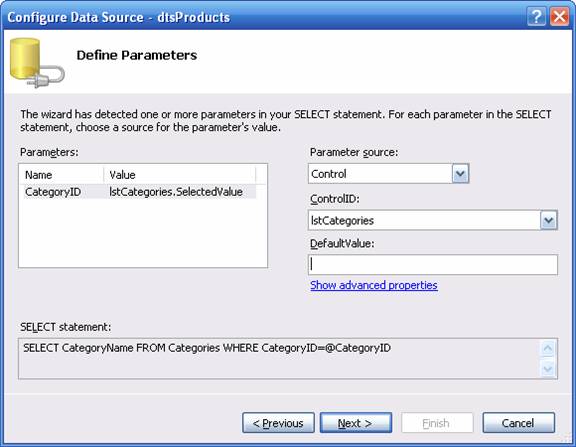The image size is (576, 447).
Task: Proceed with the Next button
Action: [x=356, y=423]
